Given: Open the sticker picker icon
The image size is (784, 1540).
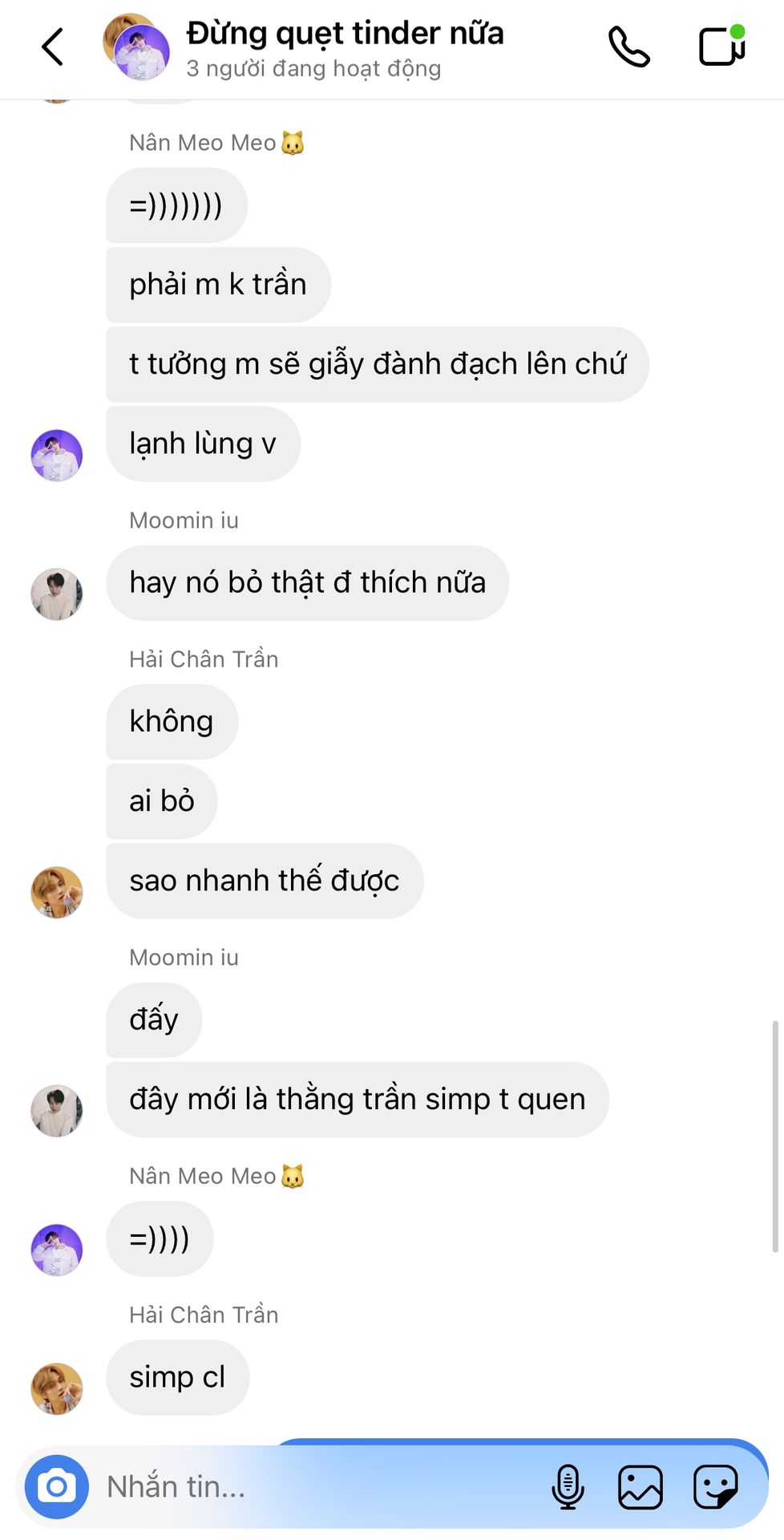Looking at the screenshot, I should pyautogui.click(x=715, y=1486).
